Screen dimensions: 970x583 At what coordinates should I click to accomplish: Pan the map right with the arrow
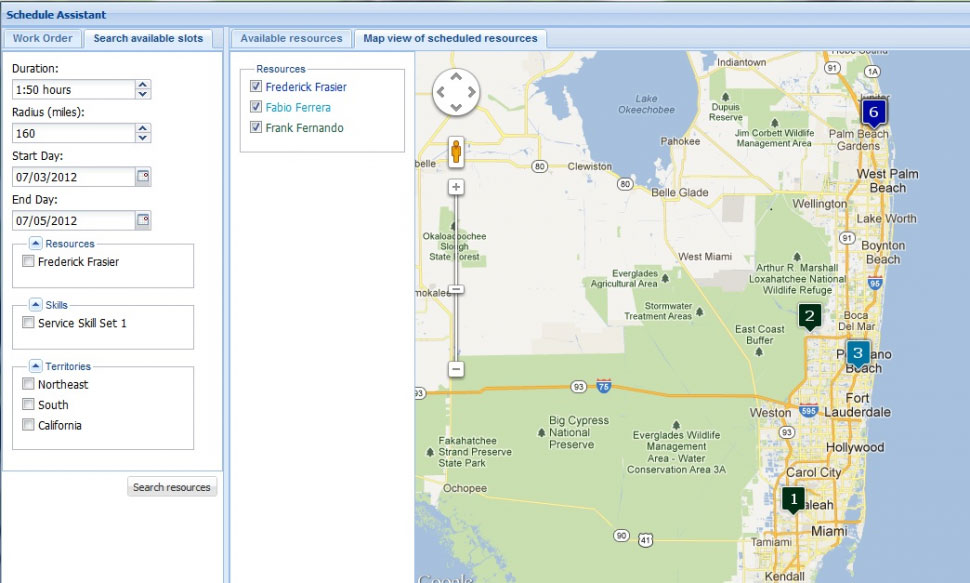pyautogui.click(x=471, y=92)
